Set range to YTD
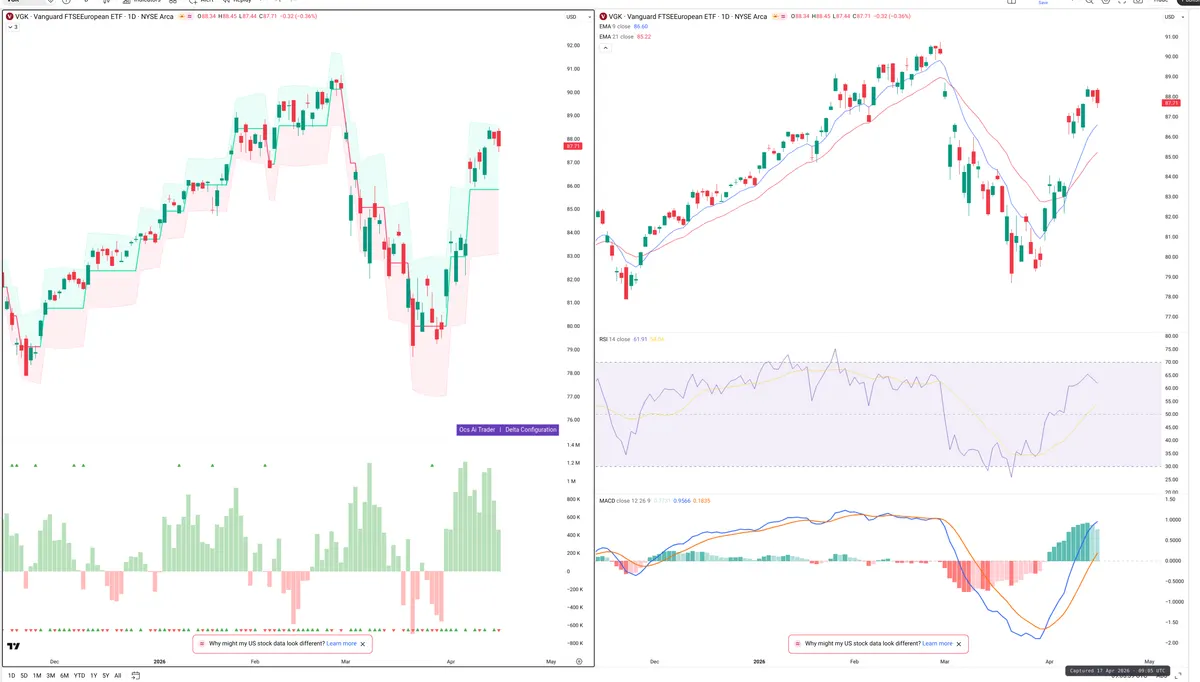Viewport: 1200px width, 682px height. coord(79,676)
